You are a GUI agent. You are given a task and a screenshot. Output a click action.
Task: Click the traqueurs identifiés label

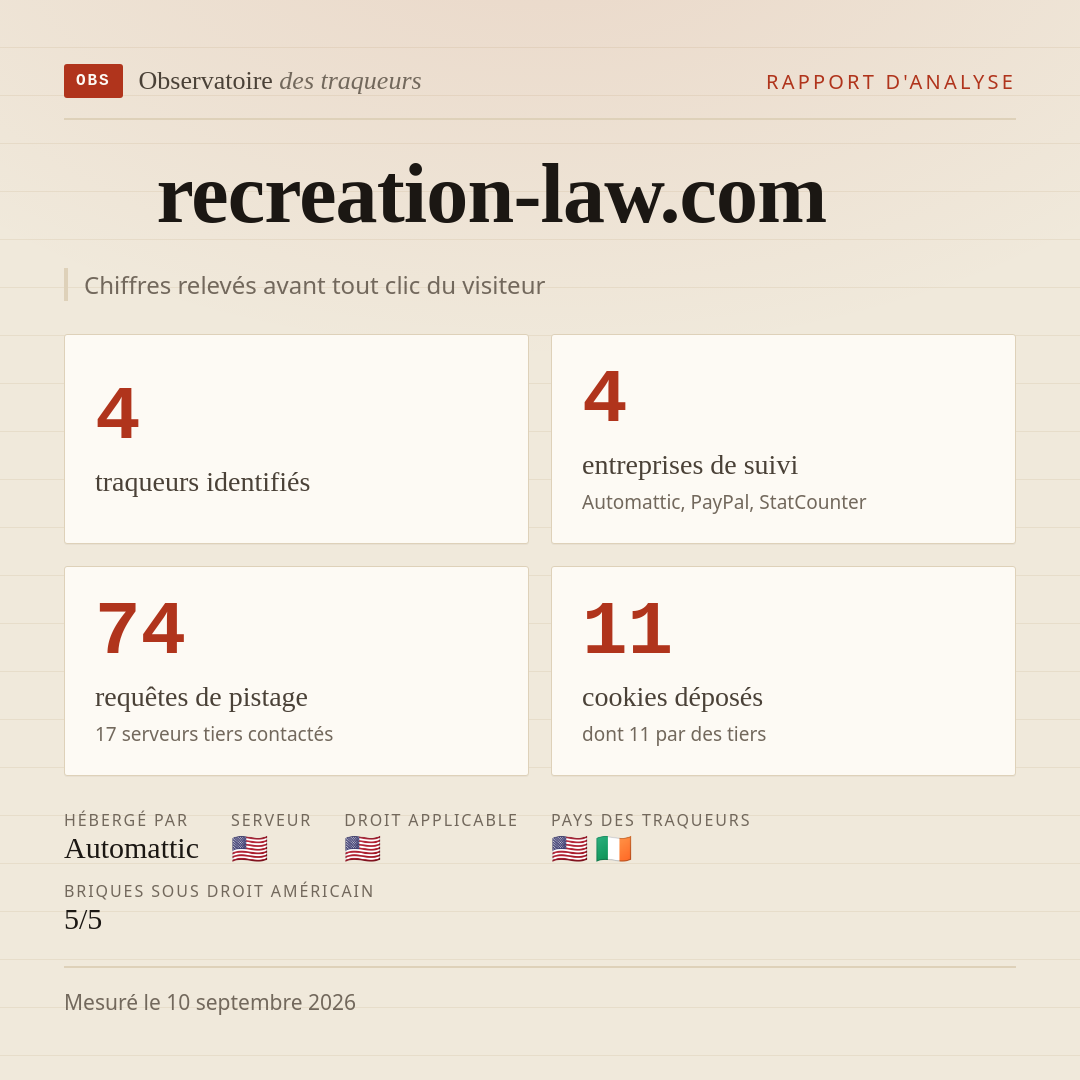tap(202, 482)
